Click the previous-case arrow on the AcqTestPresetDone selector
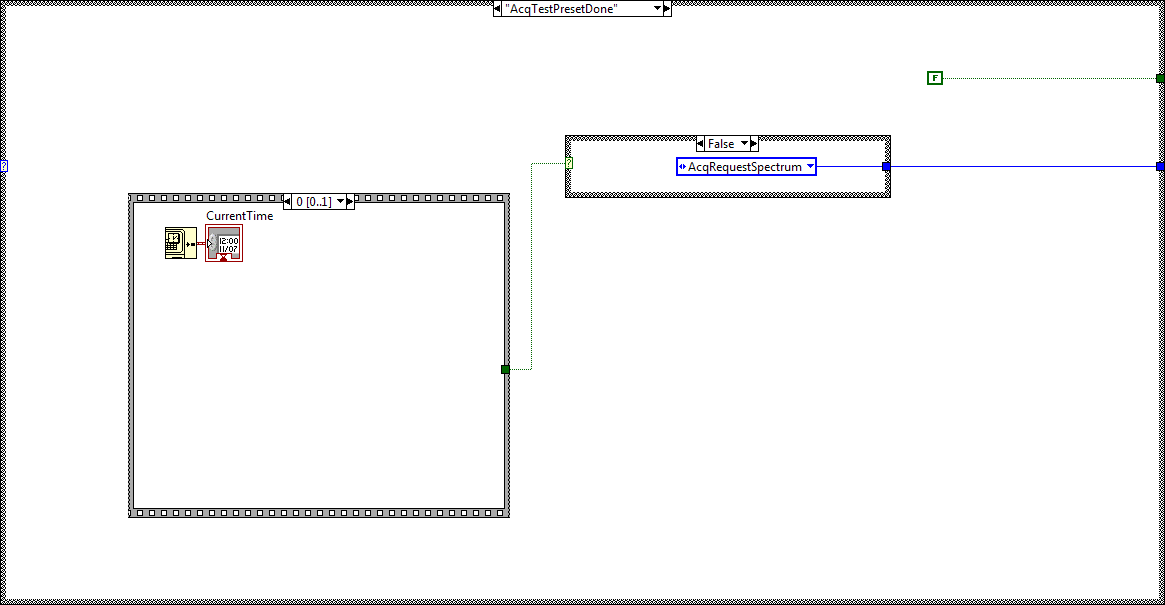The height and width of the screenshot is (605, 1165). 499,8
